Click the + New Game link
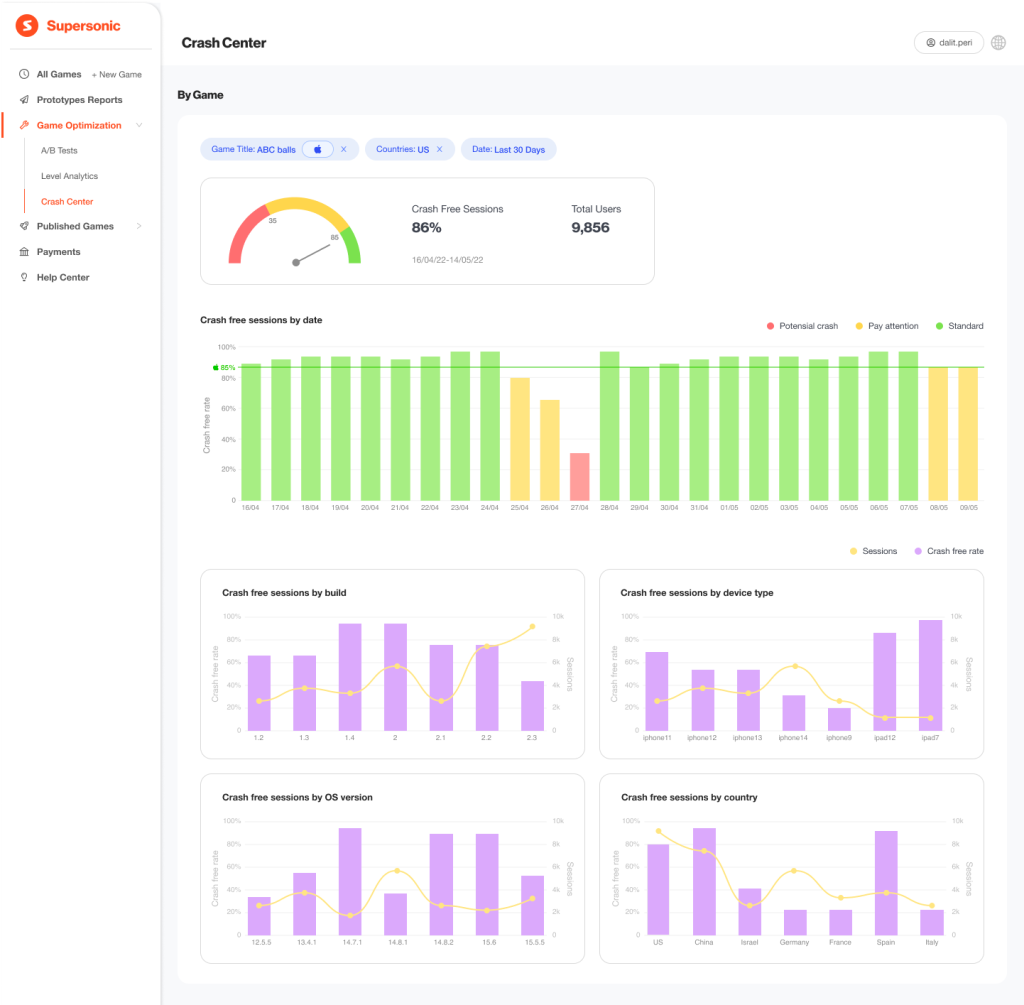 (x=117, y=75)
